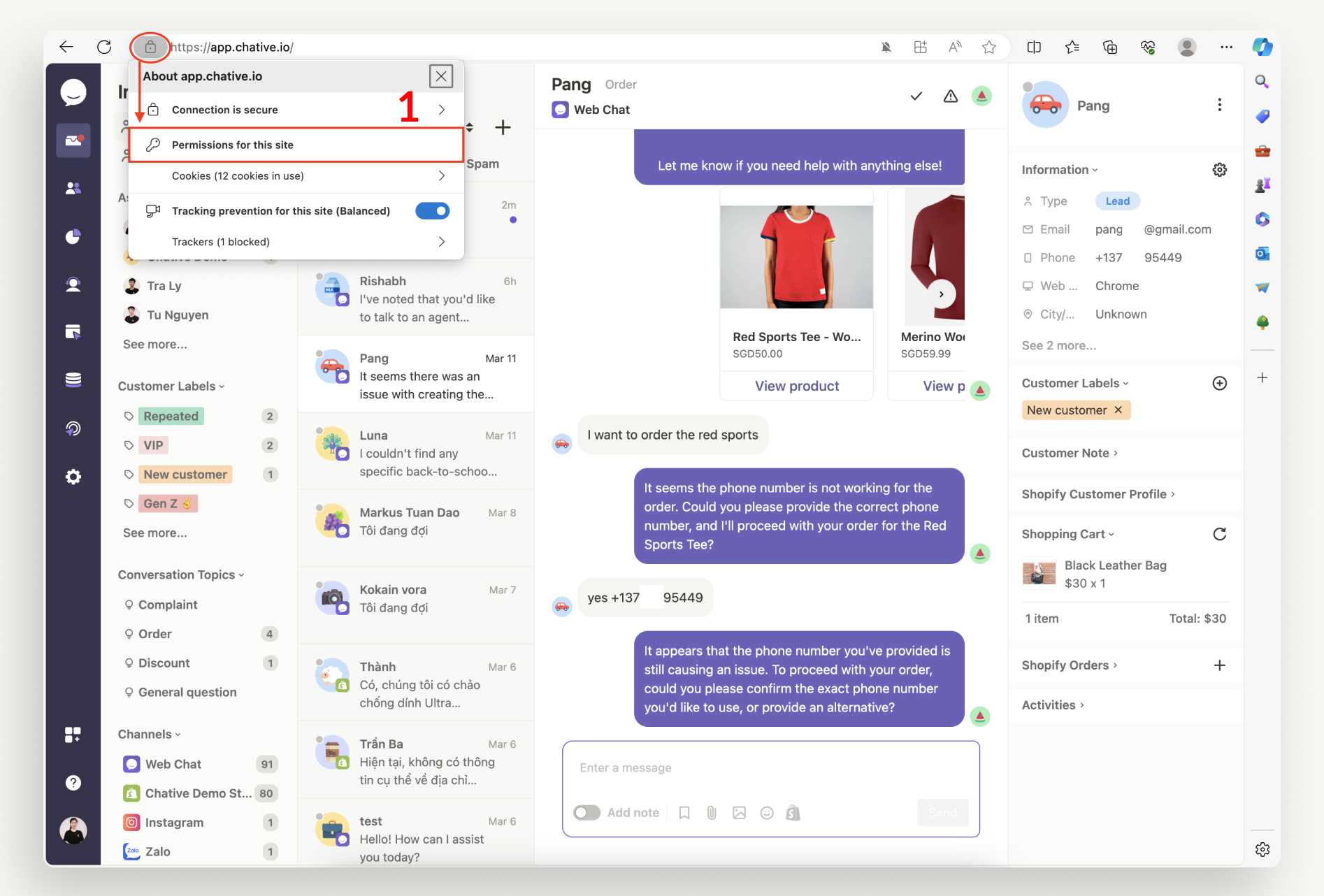The width and height of the screenshot is (1324, 896).
Task: Open the Shopify icon in the composer
Action: click(793, 812)
